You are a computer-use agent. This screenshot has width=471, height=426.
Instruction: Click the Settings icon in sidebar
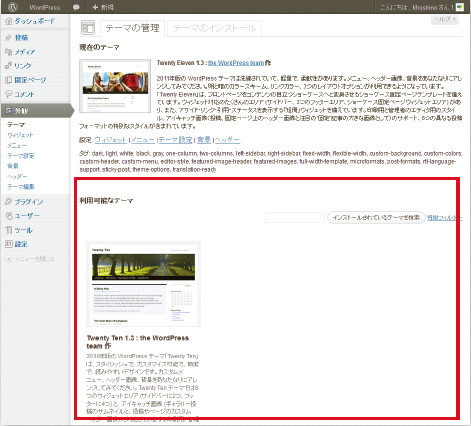9,244
